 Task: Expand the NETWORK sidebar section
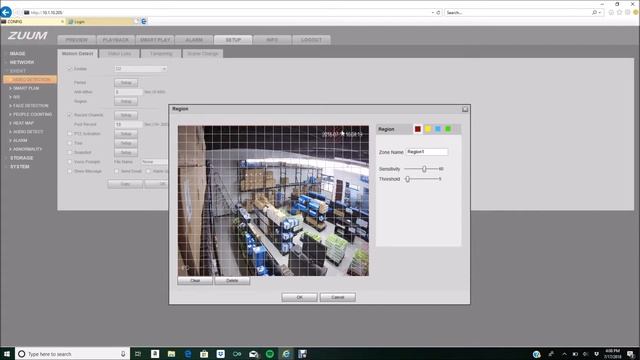(x=22, y=62)
